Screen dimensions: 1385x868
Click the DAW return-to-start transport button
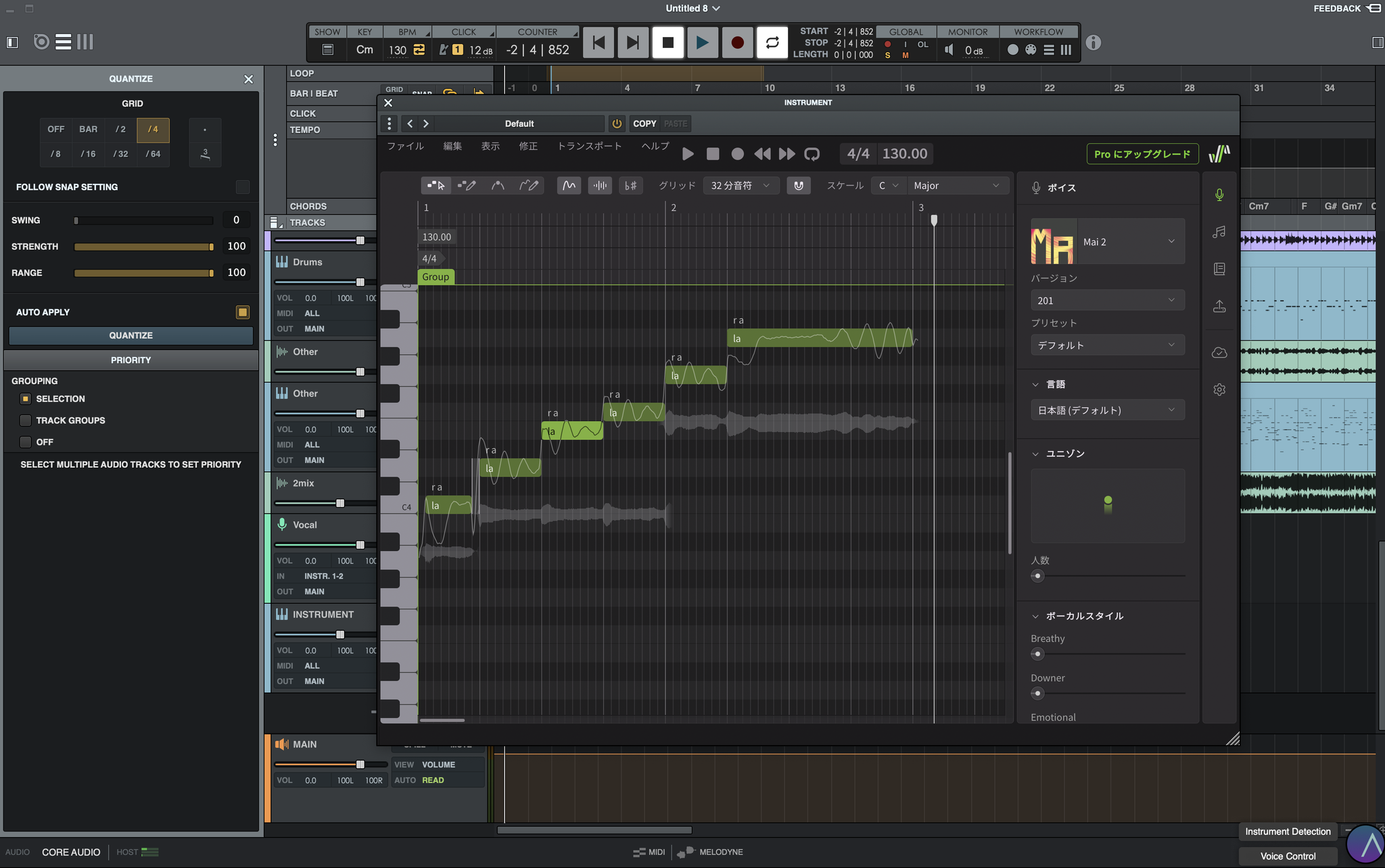tap(598, 43)
